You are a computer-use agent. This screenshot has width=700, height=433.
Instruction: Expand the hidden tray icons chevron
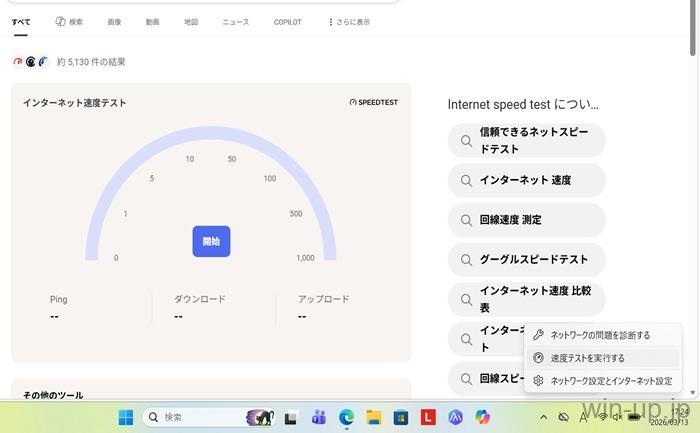pos(543,416)
